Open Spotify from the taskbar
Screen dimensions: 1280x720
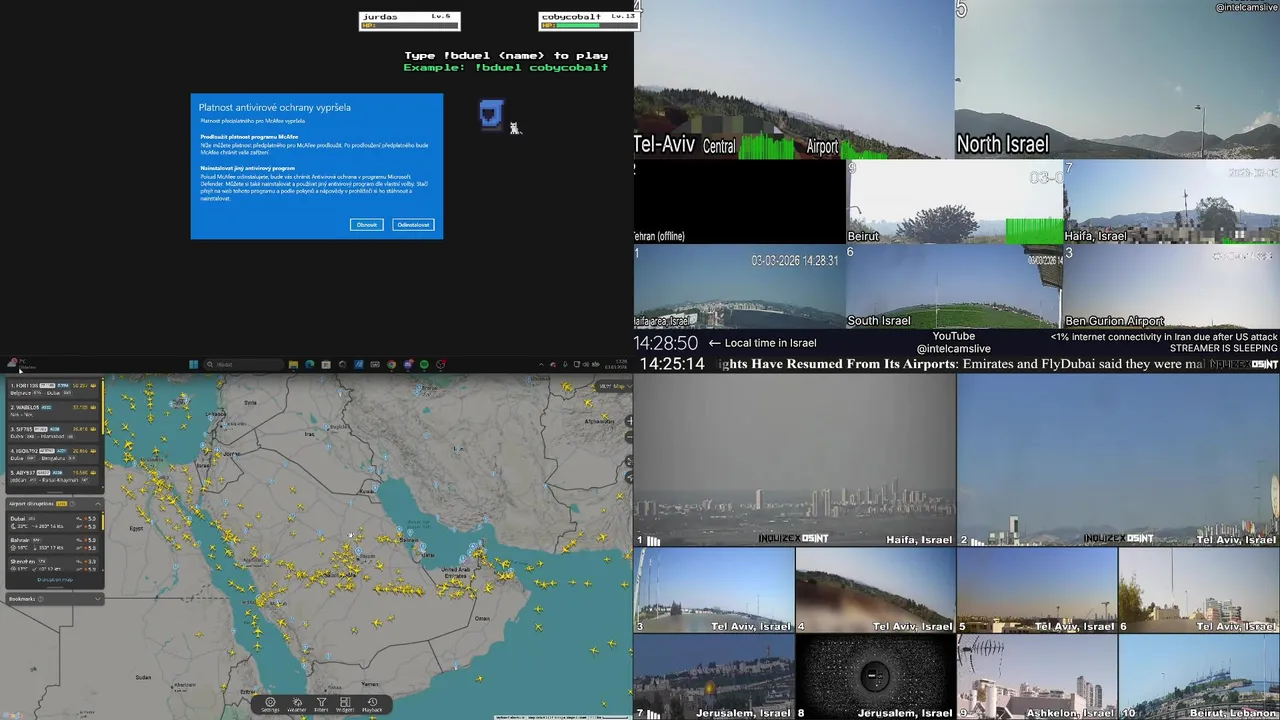pyautogui.click(x=424, y=365)
